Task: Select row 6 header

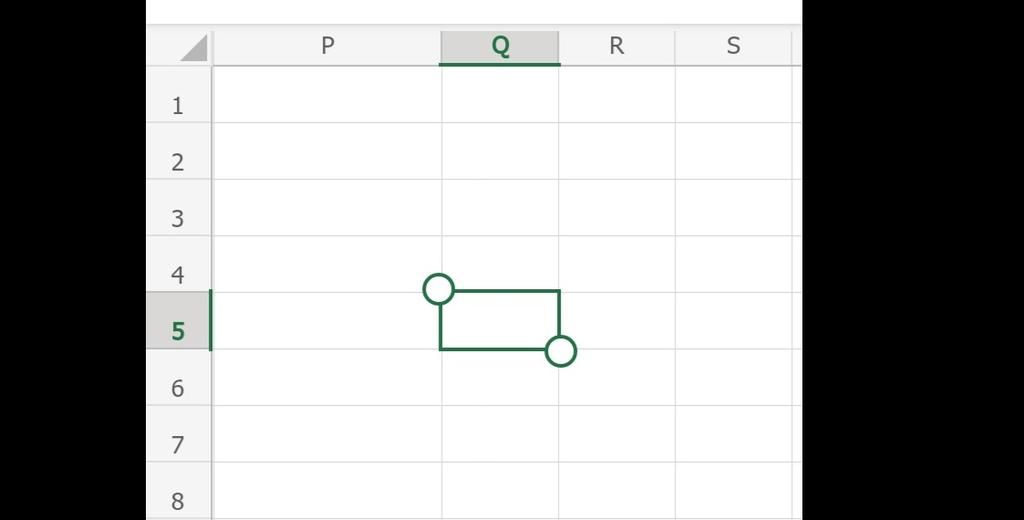Action: tap(178, 388)
